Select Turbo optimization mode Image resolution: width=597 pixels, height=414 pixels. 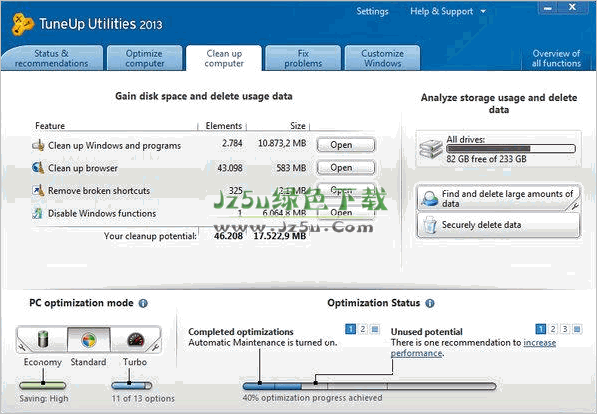pos(135,339)
